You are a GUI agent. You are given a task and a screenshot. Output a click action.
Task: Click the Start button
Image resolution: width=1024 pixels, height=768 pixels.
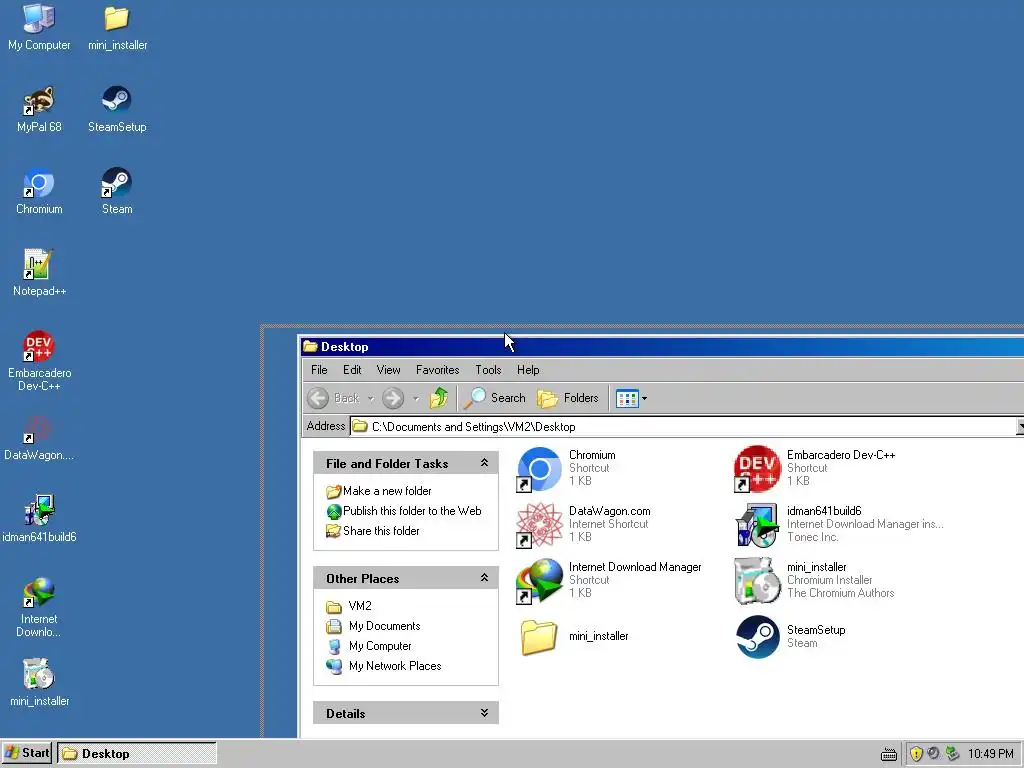tap(27, 753)
